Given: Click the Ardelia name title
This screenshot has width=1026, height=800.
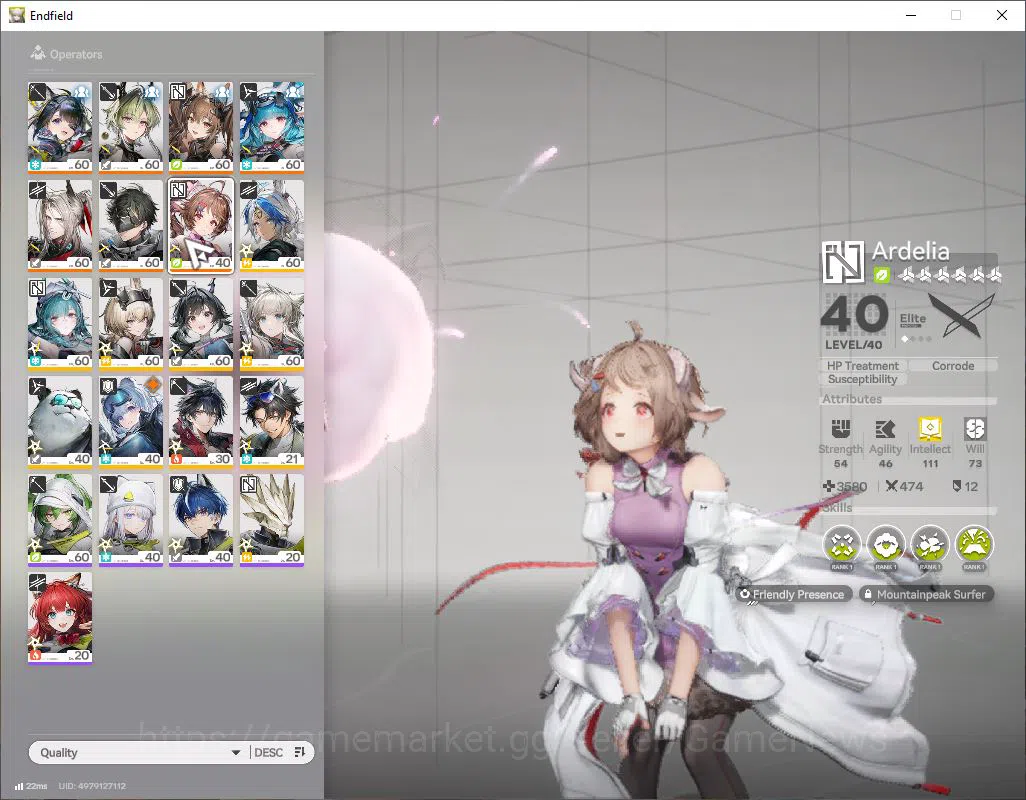Looking at the screenshot, I should [910, 251].
